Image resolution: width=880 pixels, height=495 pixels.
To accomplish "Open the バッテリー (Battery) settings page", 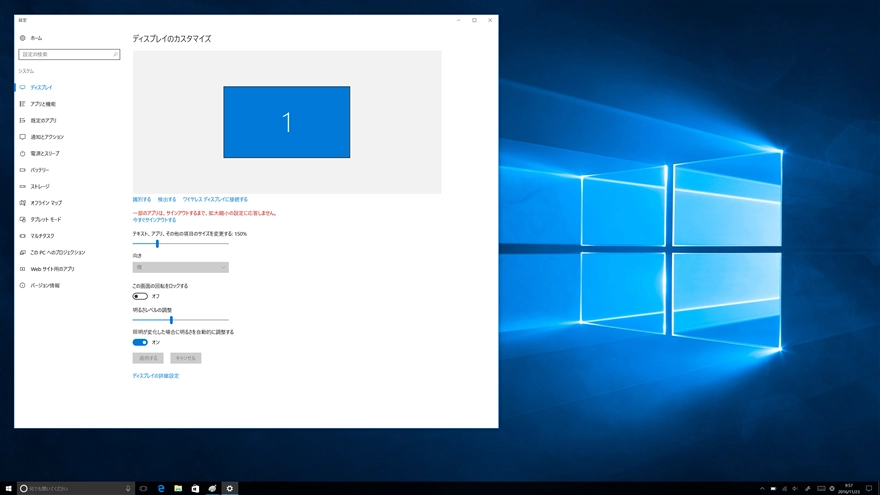I will (x=39, y=170).
